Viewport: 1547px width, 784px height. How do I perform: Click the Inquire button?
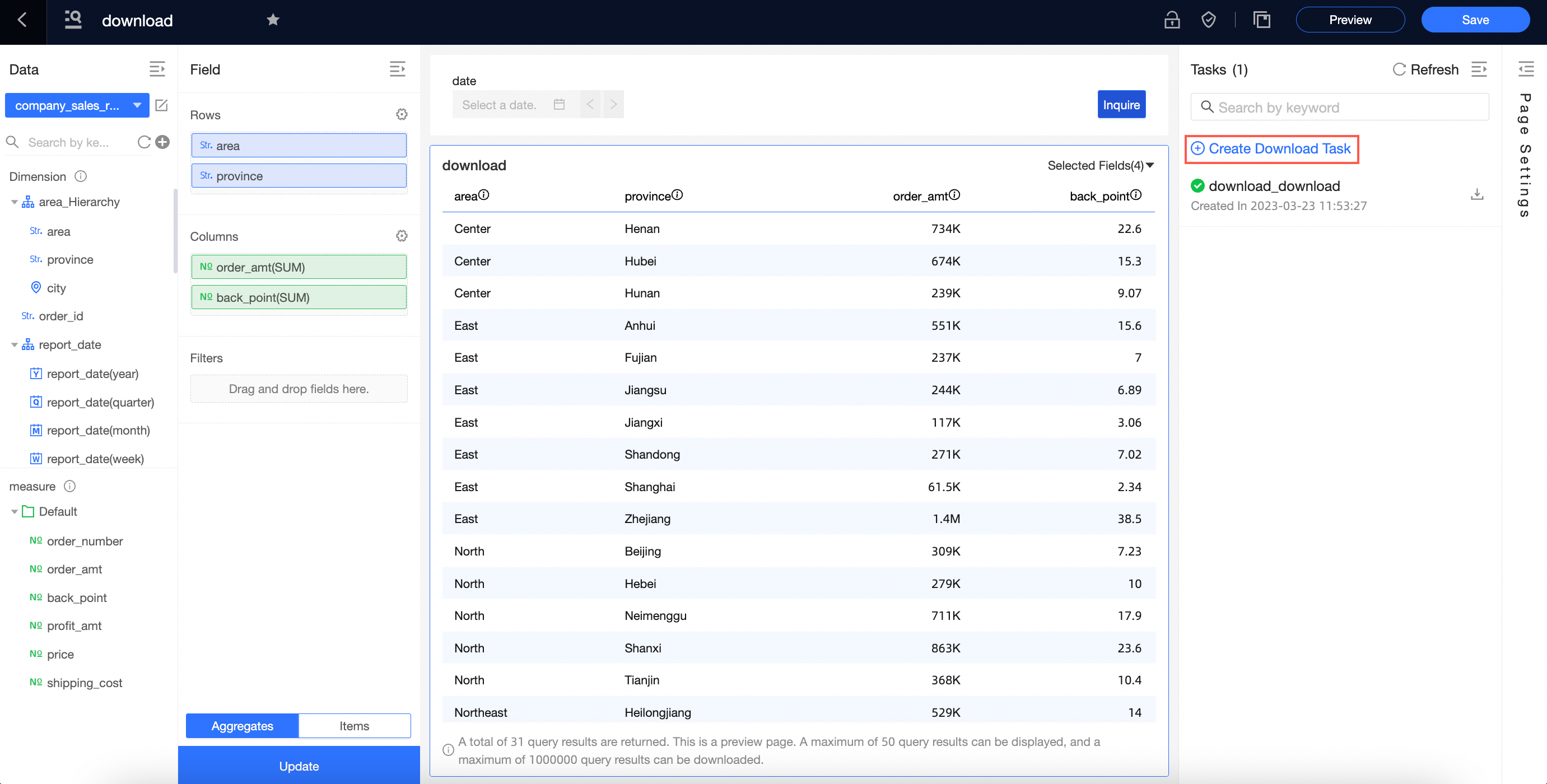(1121, 105)
